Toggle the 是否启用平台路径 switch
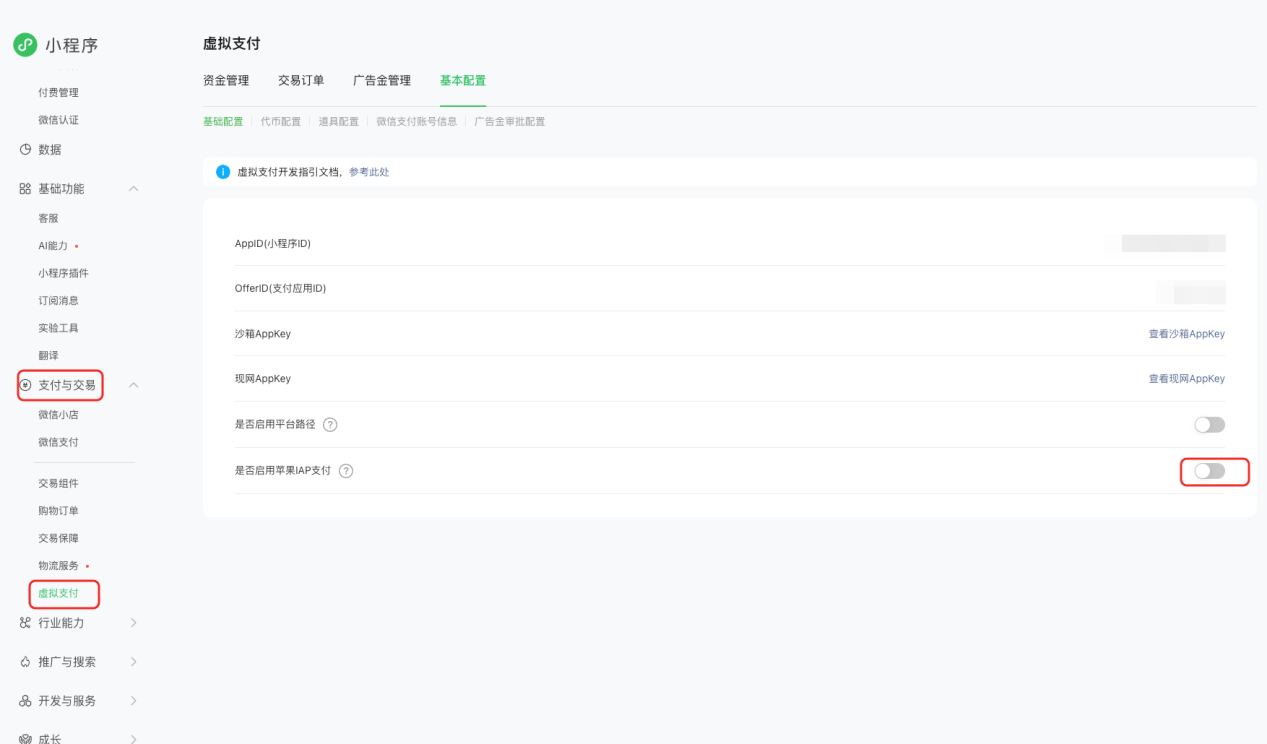The image size is (1267, 744). click(x=1210, y=425)
